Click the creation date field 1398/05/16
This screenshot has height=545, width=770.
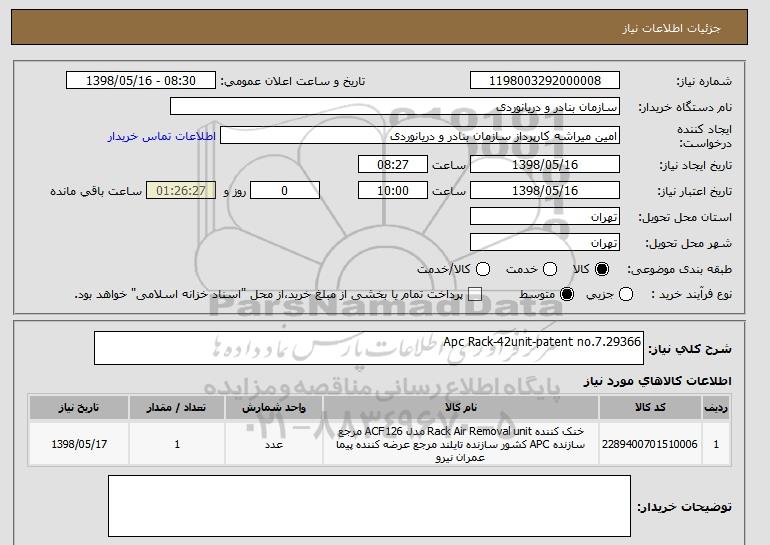545,164
